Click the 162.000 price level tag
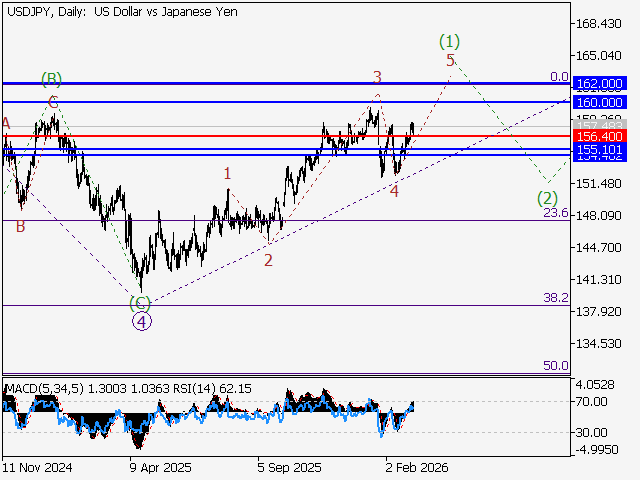 (600, 84)
